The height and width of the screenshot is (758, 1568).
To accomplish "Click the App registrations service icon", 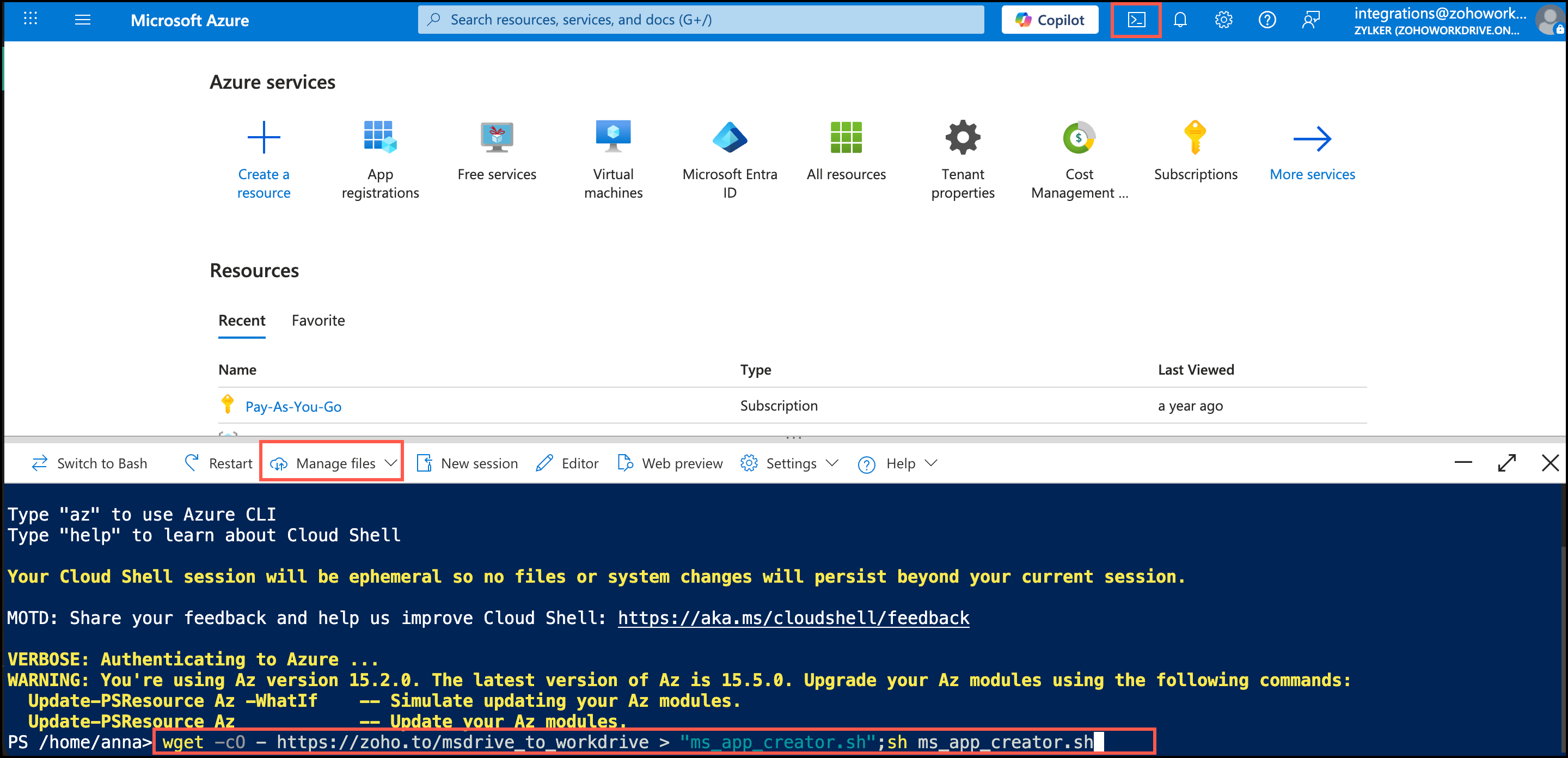I will pos(380,136).
